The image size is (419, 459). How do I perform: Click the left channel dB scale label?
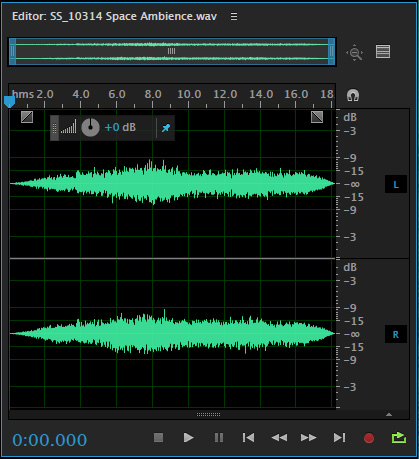tap(350, 117)
